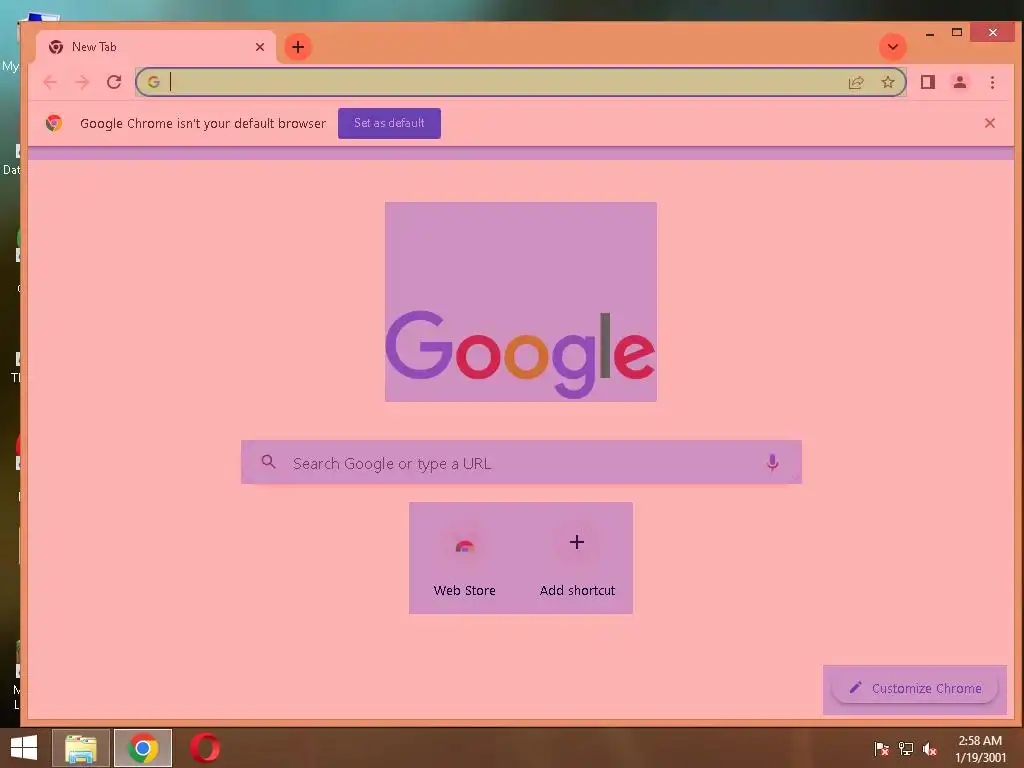The height and width of the screenshot is (768, 1024).
Task: Open the Web Store shortcut
Action: click(x=464, y=559)
